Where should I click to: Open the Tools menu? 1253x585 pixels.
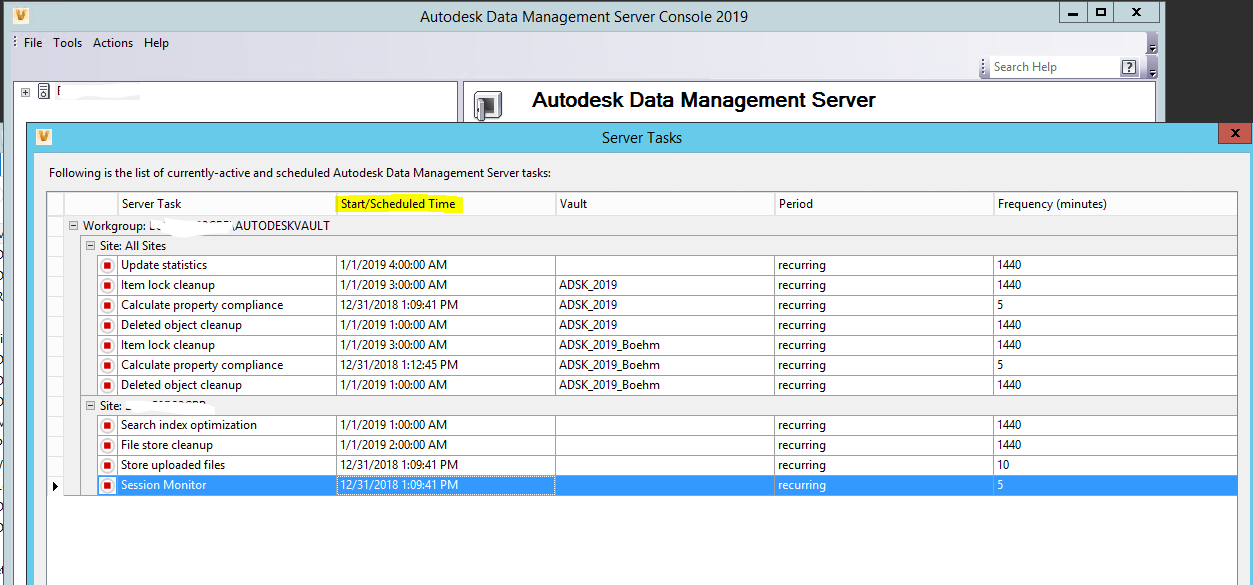coord(67,42)
